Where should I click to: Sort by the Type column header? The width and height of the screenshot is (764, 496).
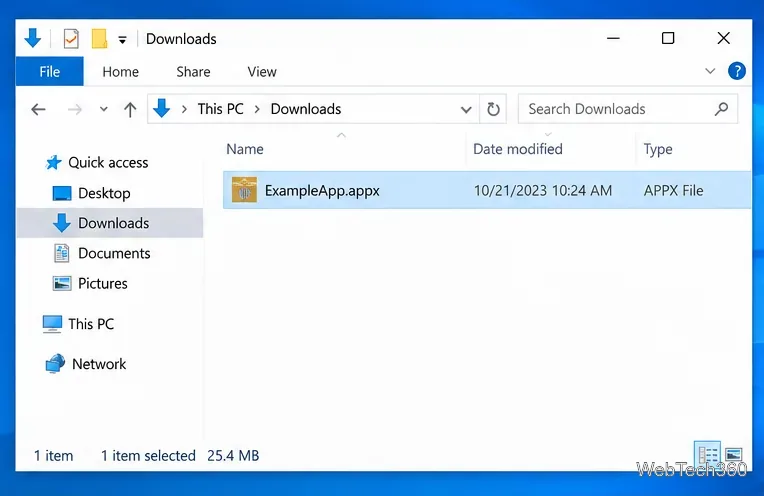pos(658,149)
